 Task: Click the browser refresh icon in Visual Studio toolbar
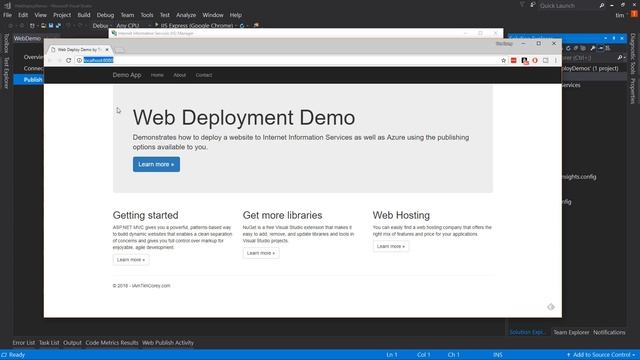[x=242, y=25]
